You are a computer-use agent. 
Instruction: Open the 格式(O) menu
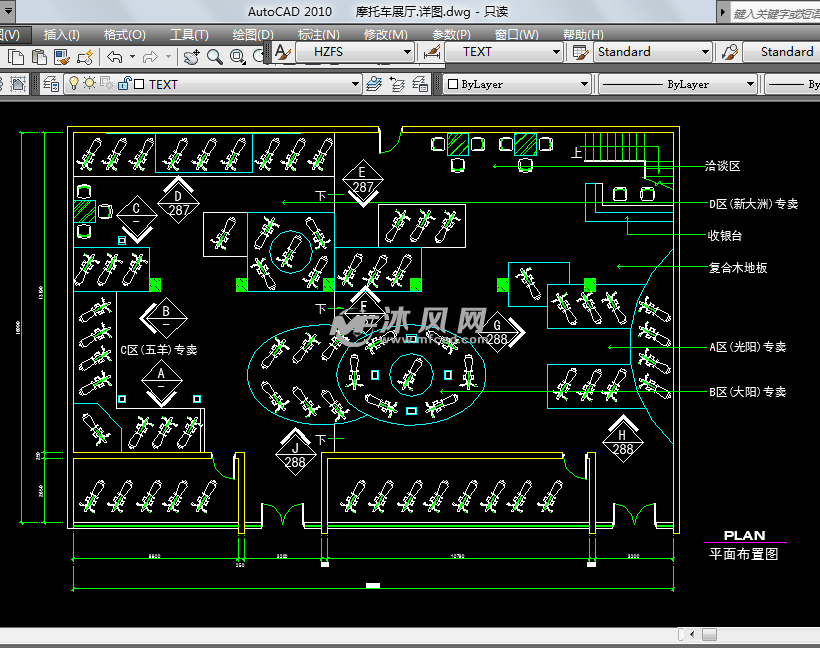pos(124,35)
